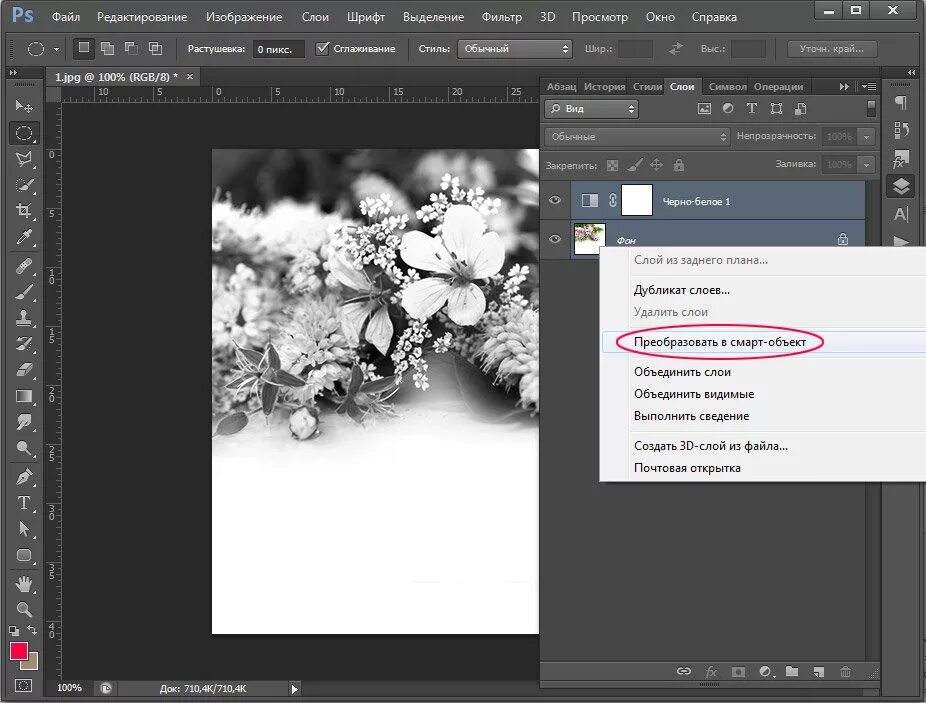
Task: Select the Clone Stamp tool
Action: (x=24, y=317)
